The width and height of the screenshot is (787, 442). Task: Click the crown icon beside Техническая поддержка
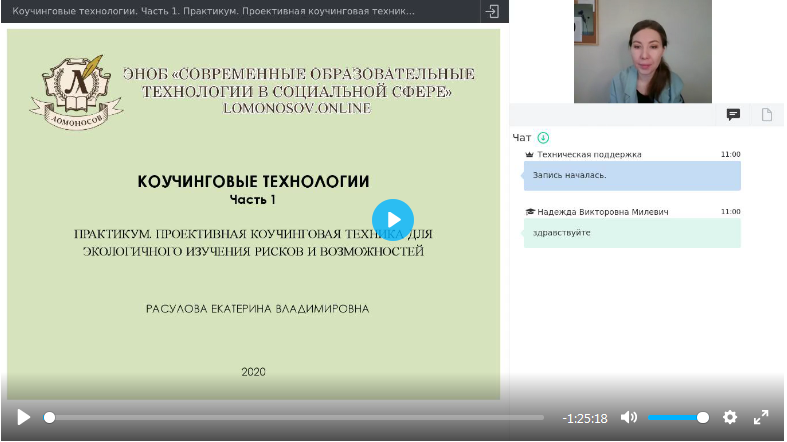[x=530, y=155]
